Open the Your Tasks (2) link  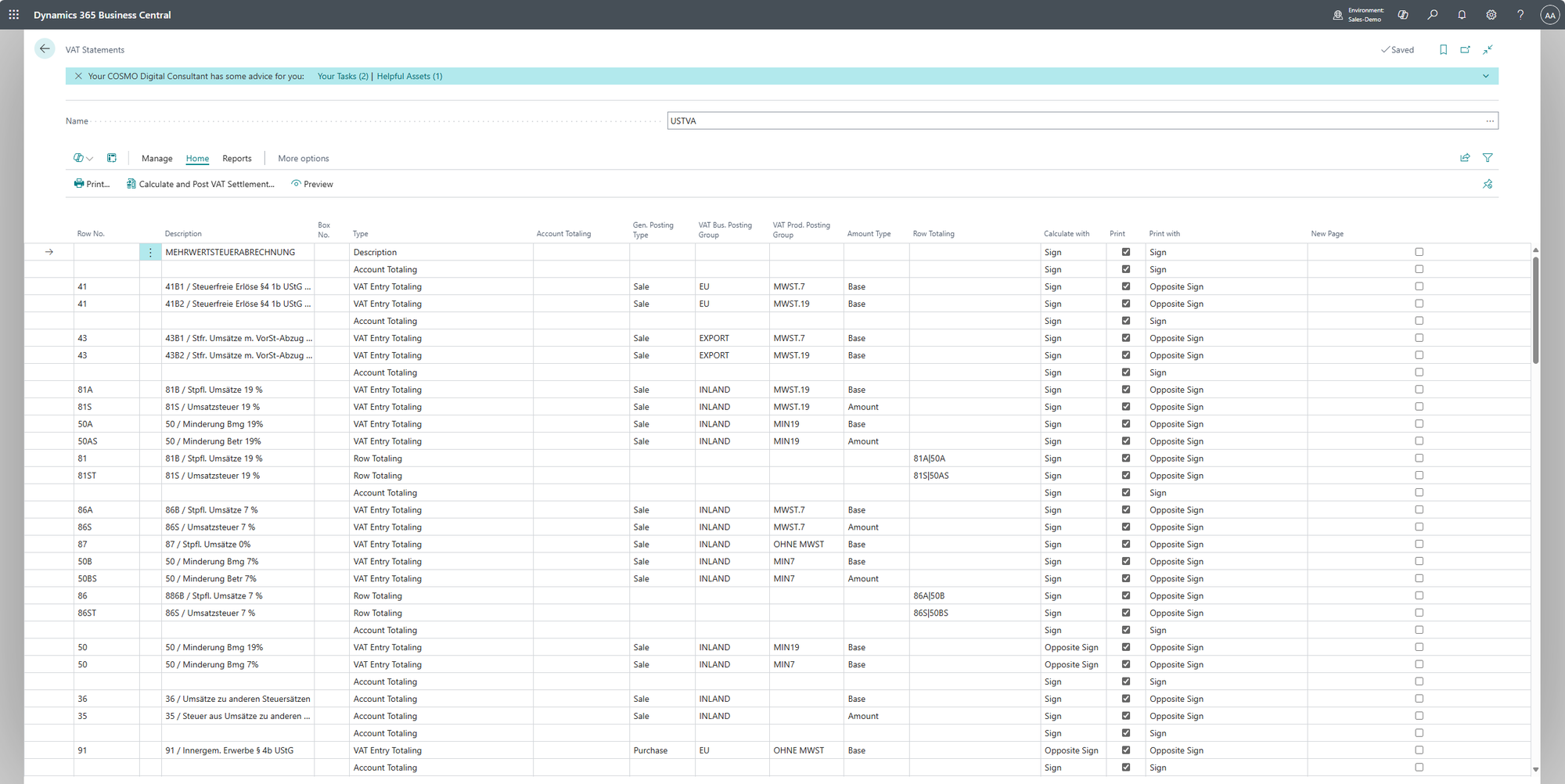click(x=343, y=77)
